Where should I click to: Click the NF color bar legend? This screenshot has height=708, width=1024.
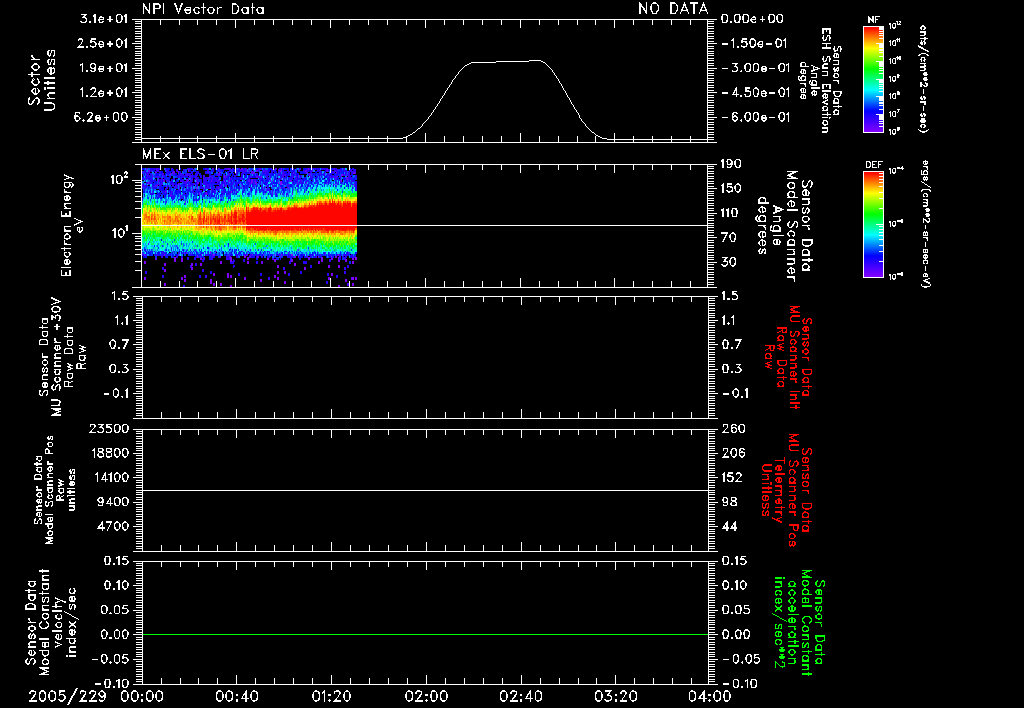coord(873,79)
